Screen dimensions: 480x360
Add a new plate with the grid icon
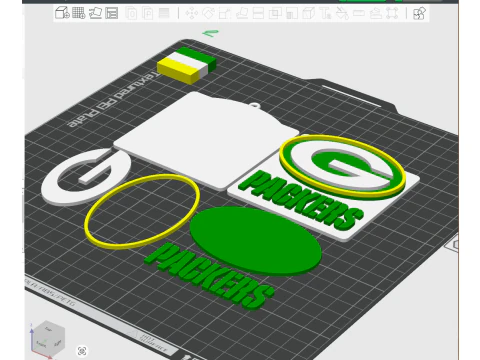[x=79, y=13]
